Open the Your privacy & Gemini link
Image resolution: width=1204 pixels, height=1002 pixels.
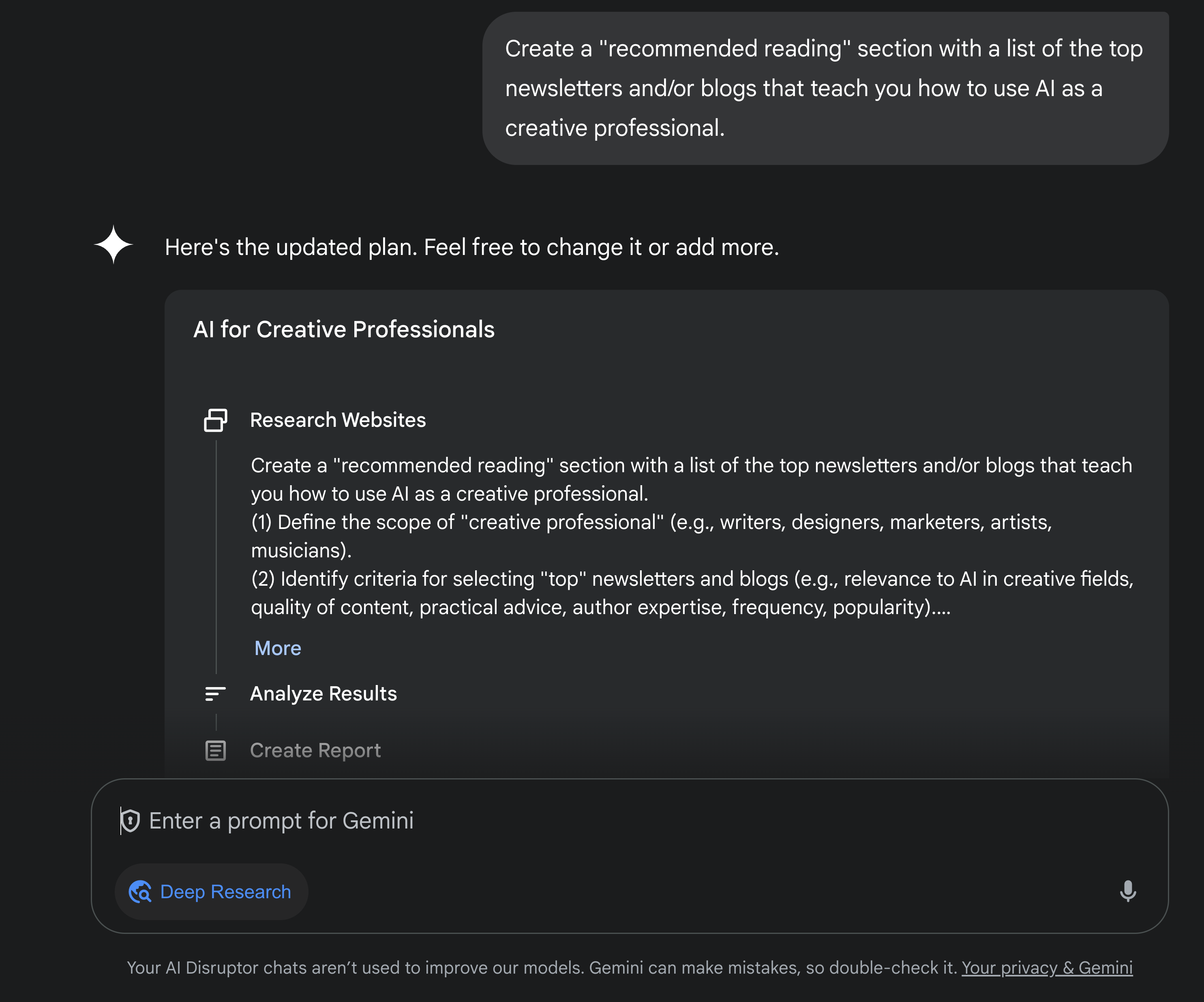point(1047,968)
